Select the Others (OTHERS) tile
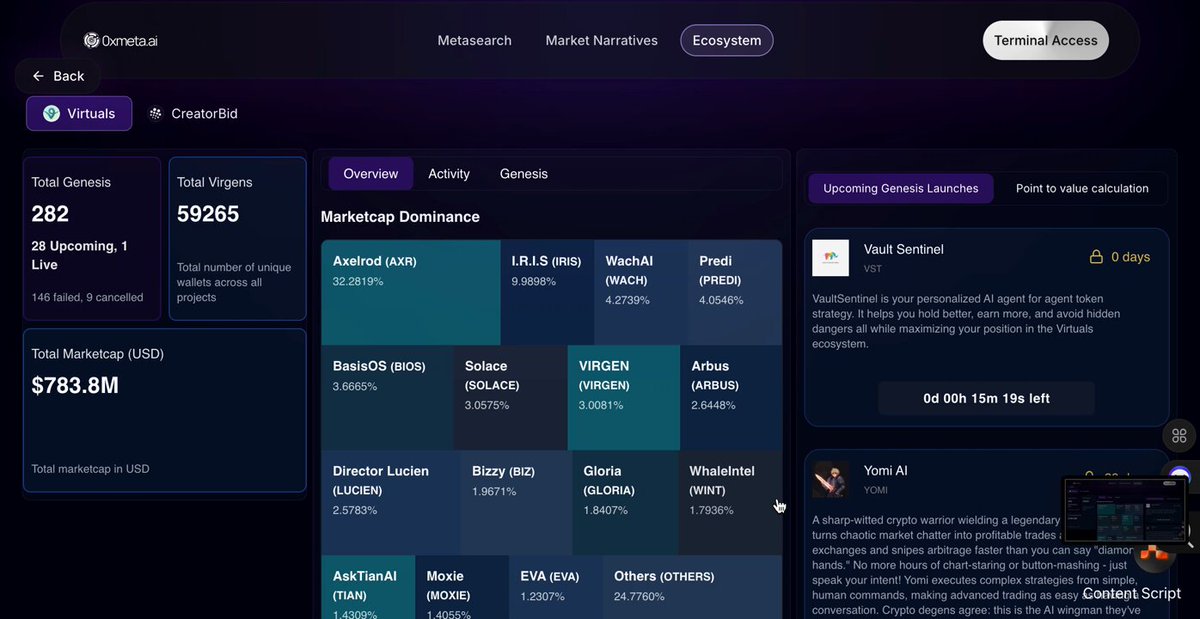Viewport: 1200px width, 619px height. tap(692, 587)
